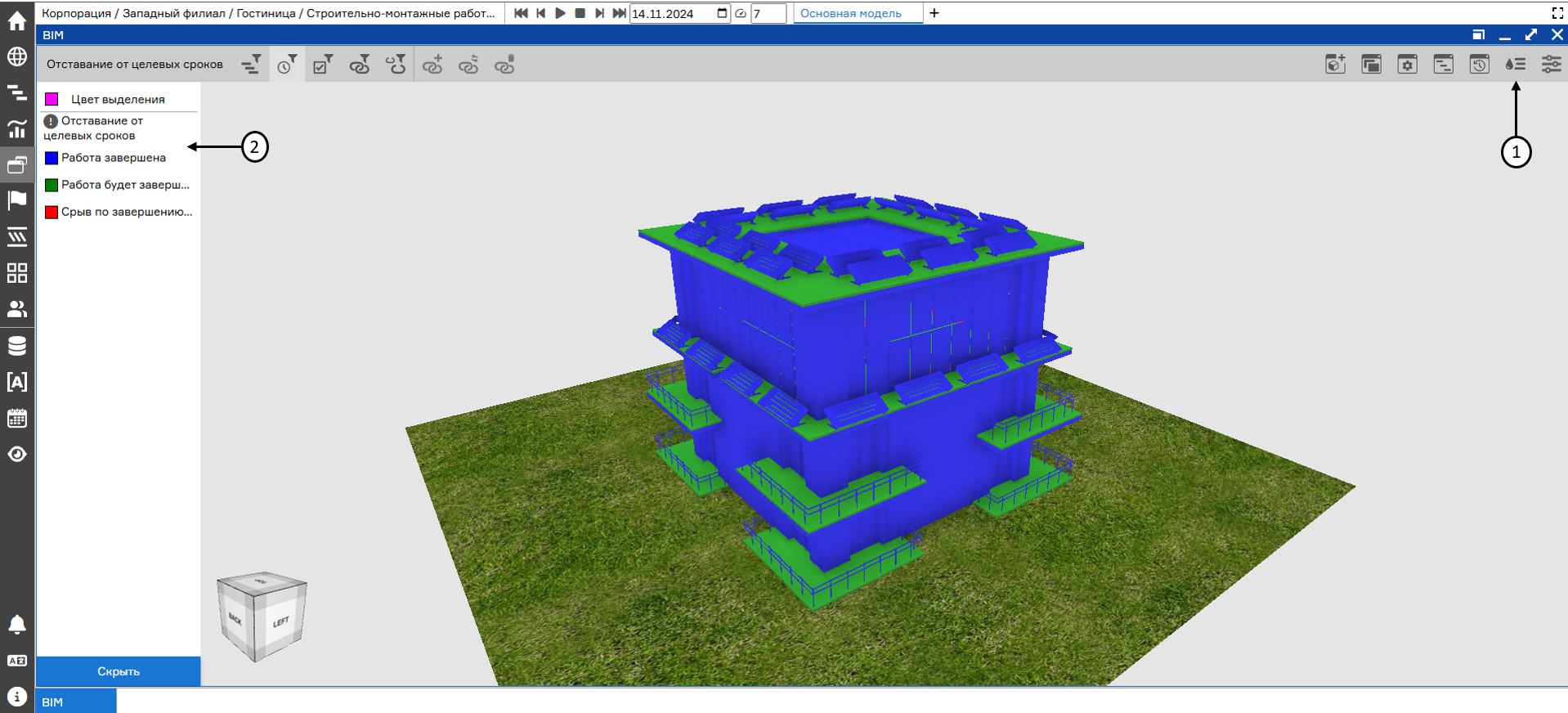1568x713 pixels.
Task: Add a new model tab with plus
Action: (x=934, y=13)
